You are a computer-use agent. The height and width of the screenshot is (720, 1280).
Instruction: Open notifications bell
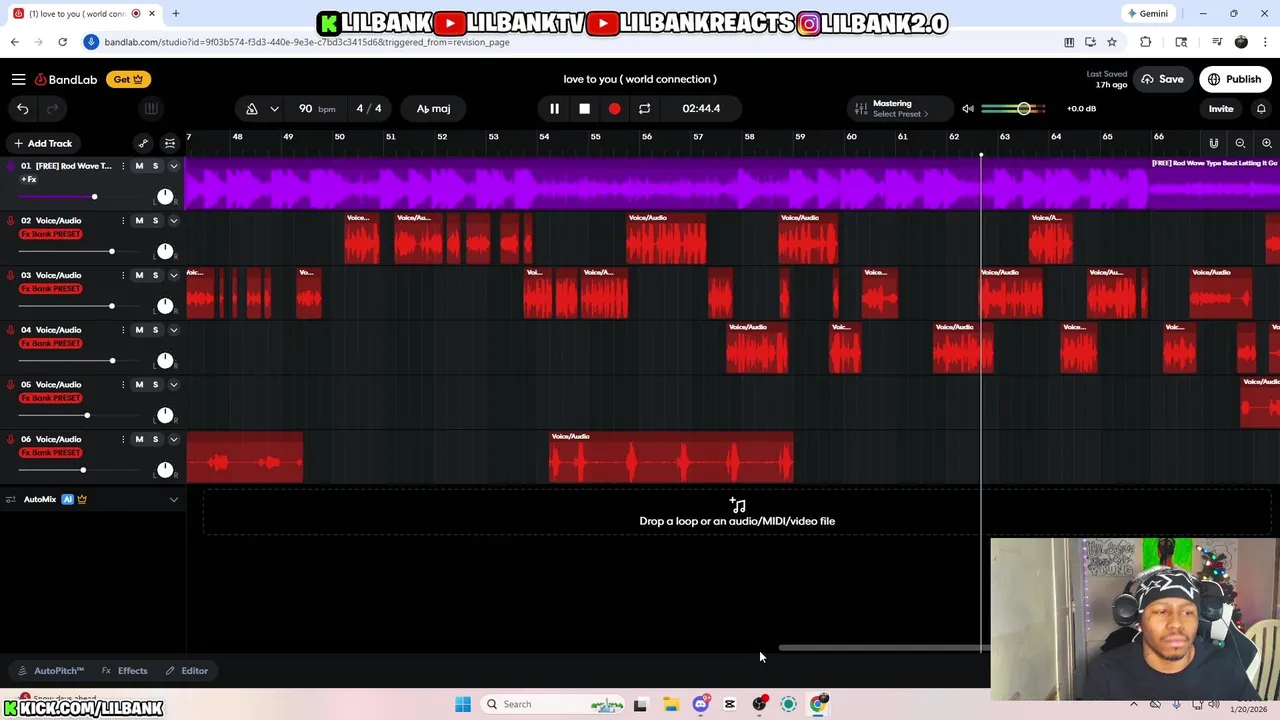point(1261,108)
